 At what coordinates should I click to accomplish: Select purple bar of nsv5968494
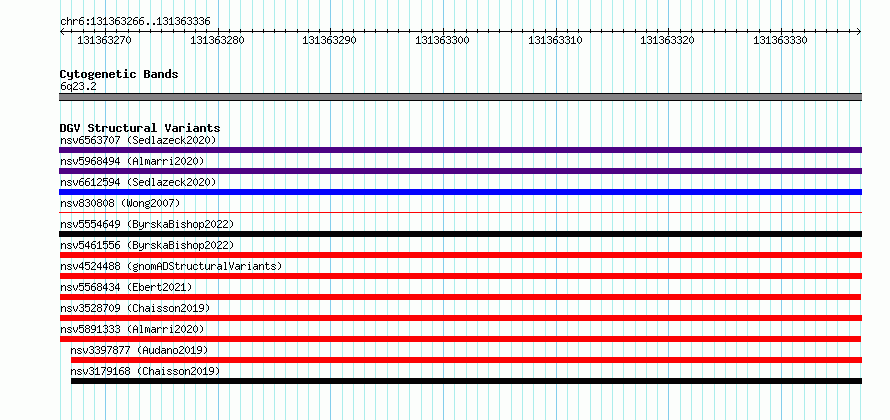[460, 171]
